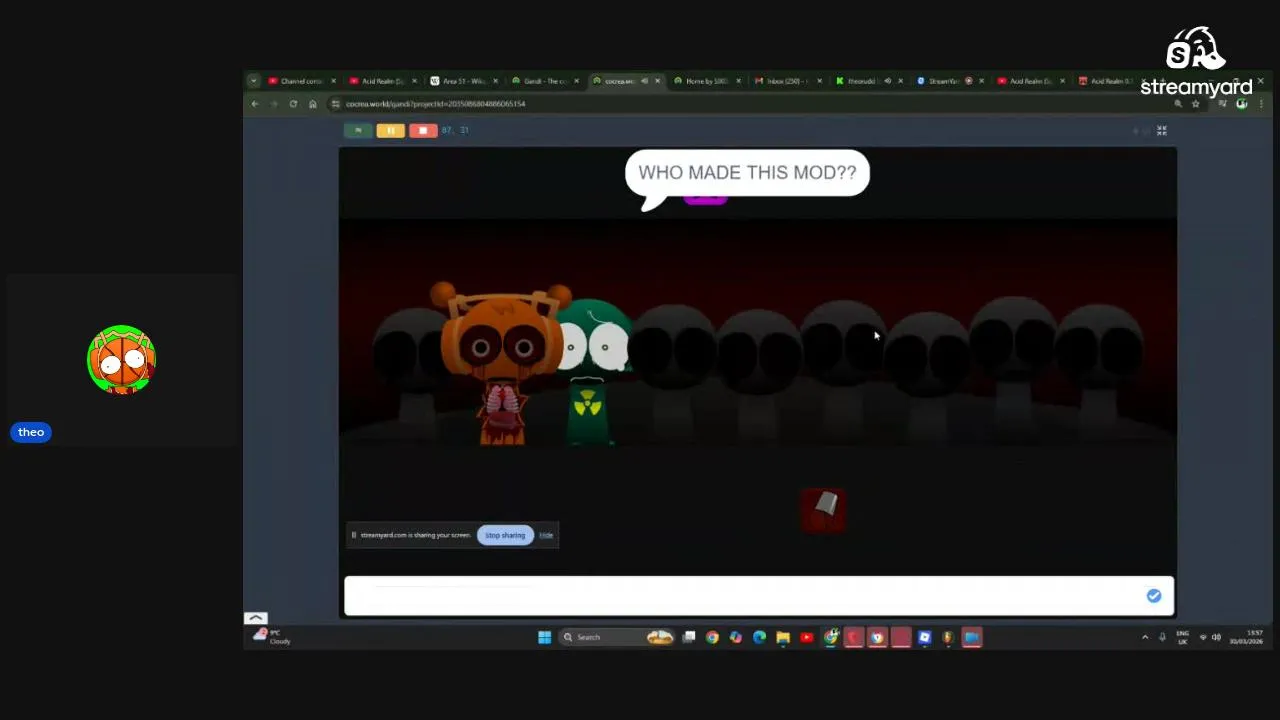Click the red sound icon box
1280x720 pixels.
[x=824, y=508]
